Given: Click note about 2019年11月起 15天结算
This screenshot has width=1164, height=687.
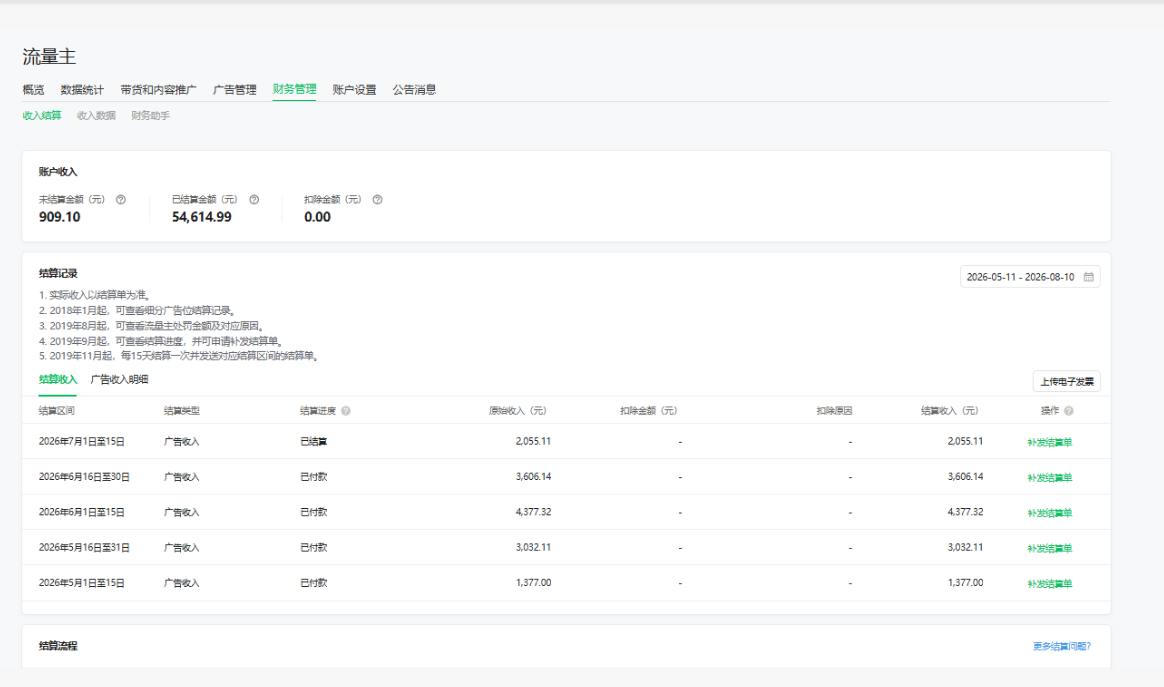Looking at the screenshot, I should coord(180,356).
